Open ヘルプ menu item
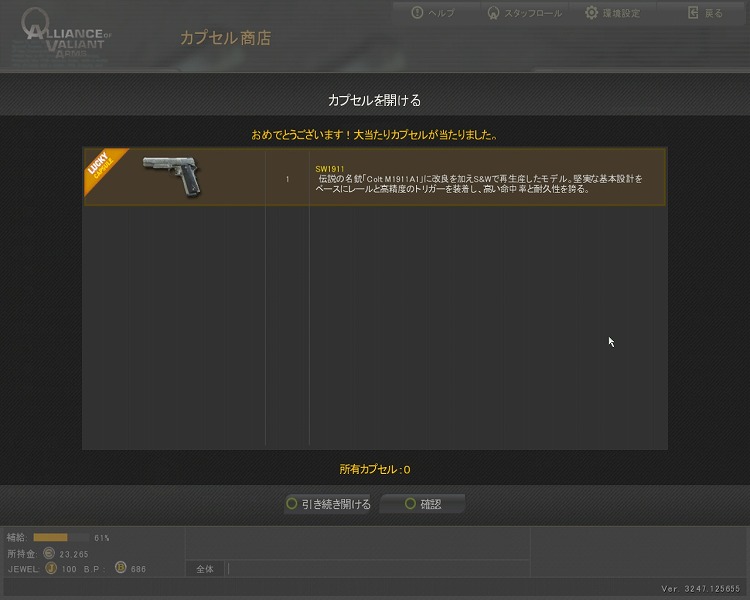Screen dimensions: 750x600 (441, 13)
